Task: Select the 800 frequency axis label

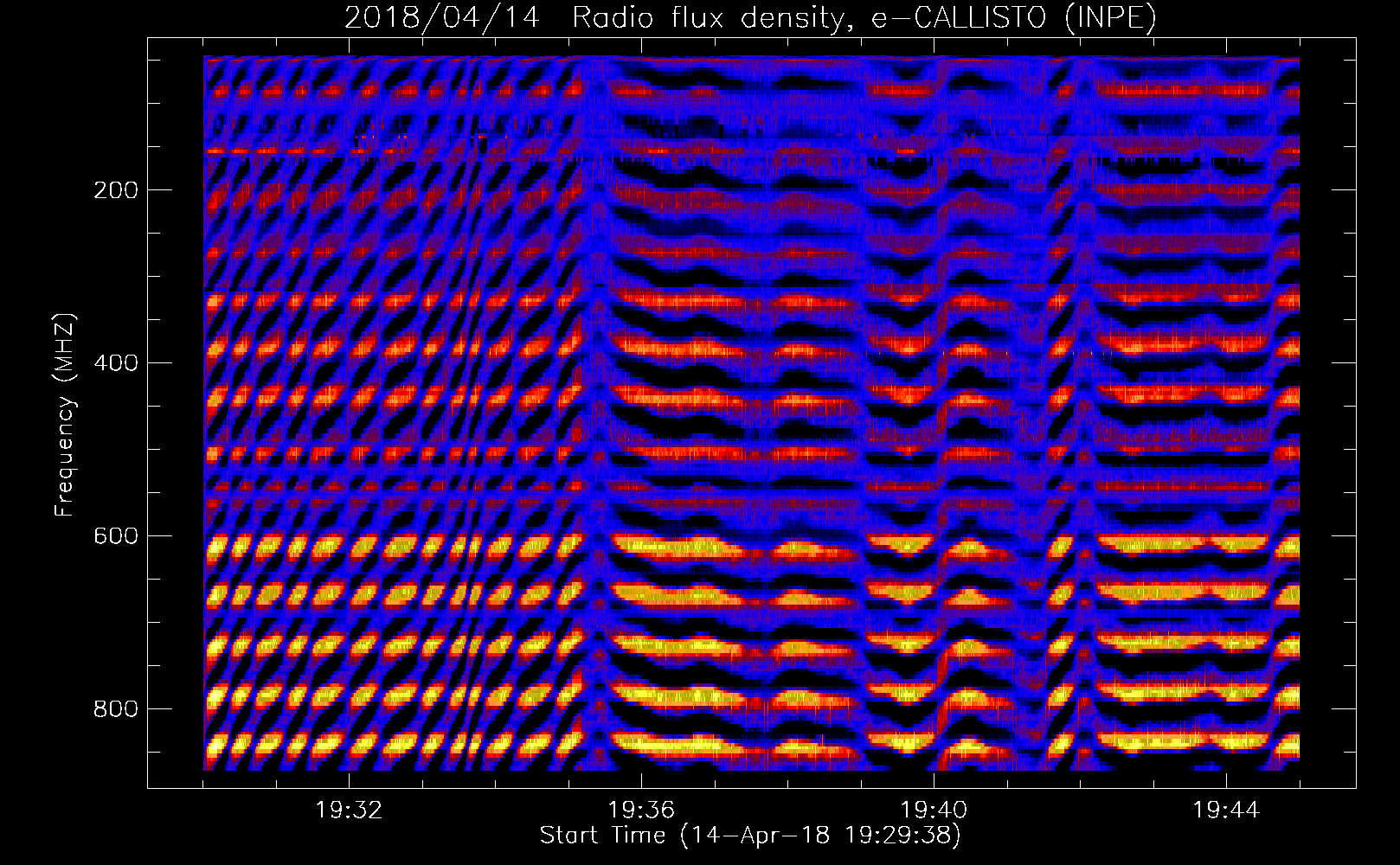Action: point(115,708)
